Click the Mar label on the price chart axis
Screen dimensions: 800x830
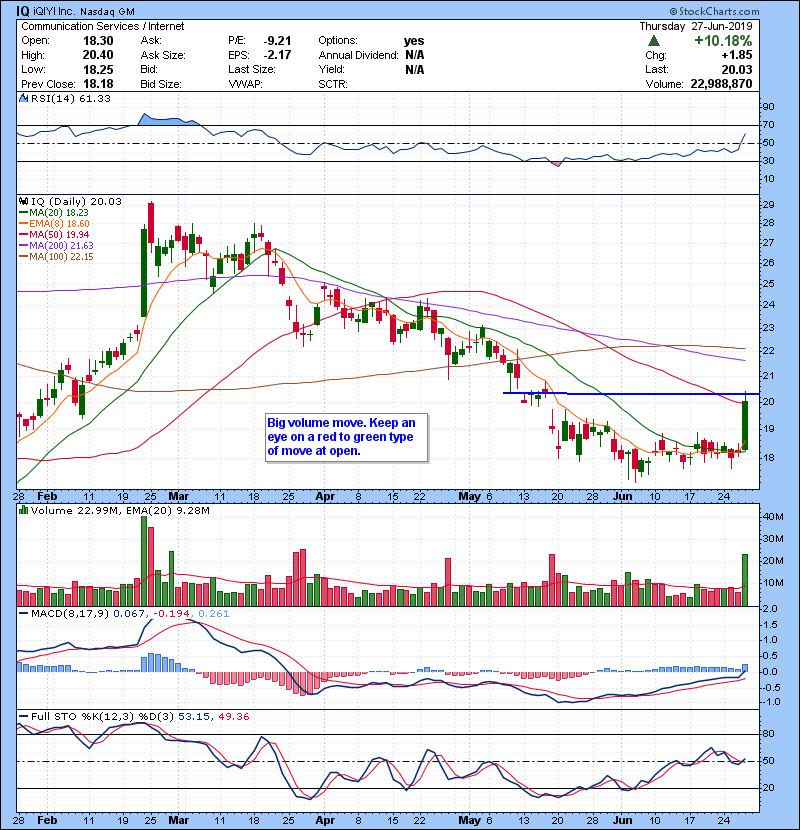click(x=178, y=497)
